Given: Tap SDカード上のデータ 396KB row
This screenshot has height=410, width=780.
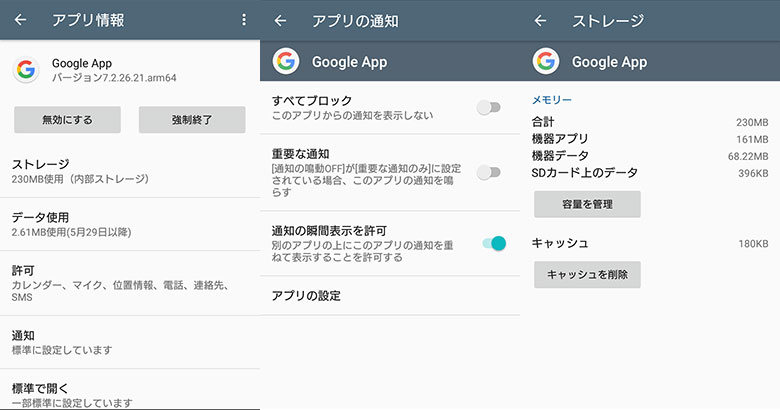Looking at the screenshot, I should click(x=650, y=173).
